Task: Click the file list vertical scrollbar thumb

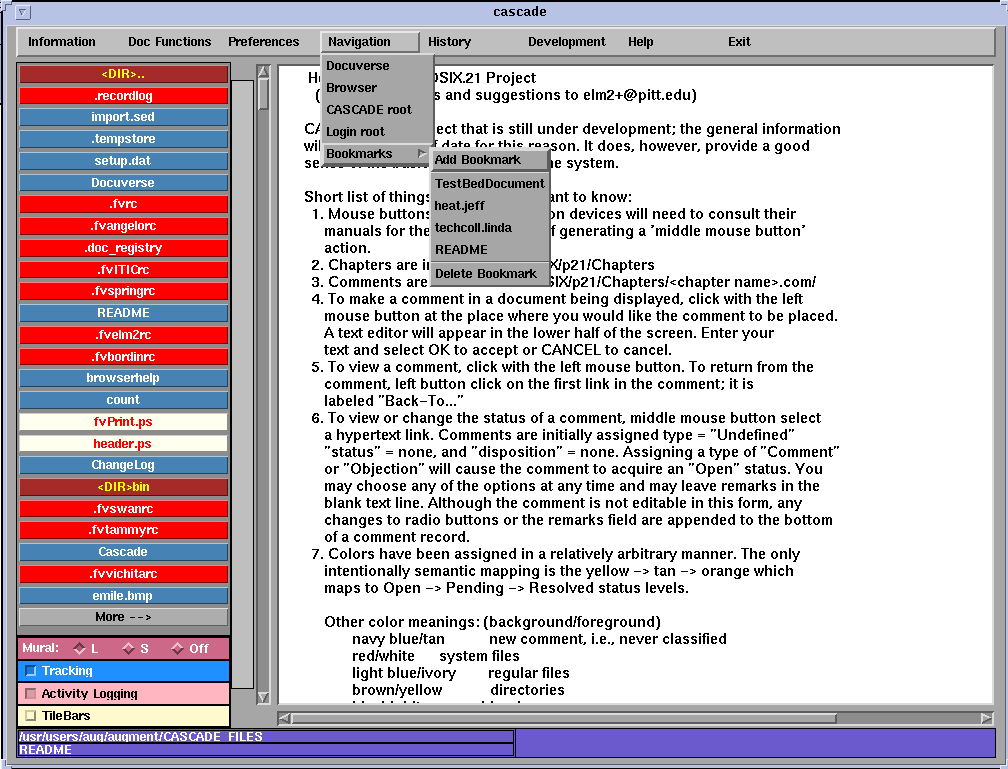Action: pyautogui.click(x=263, y=94)
